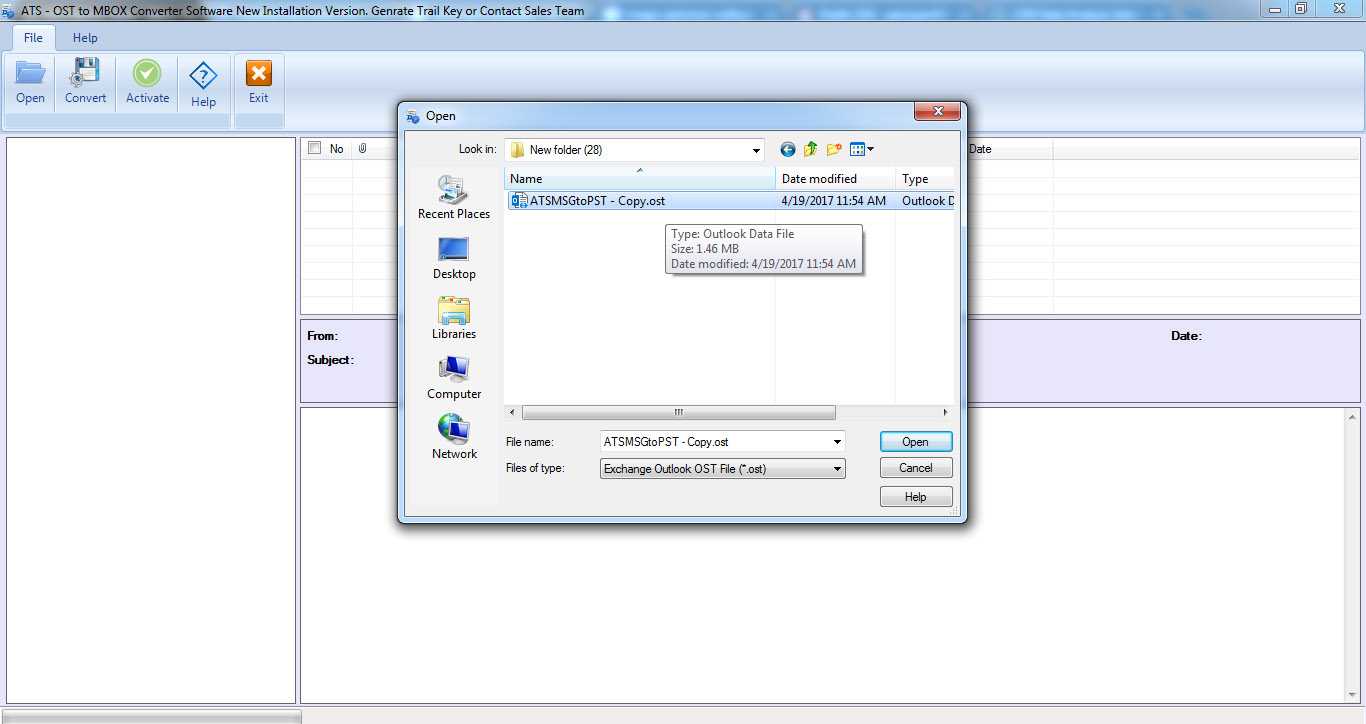The image size is (1366, 724).
Task: Select the Network sidebar item
Action: click(x=453, y=435)
